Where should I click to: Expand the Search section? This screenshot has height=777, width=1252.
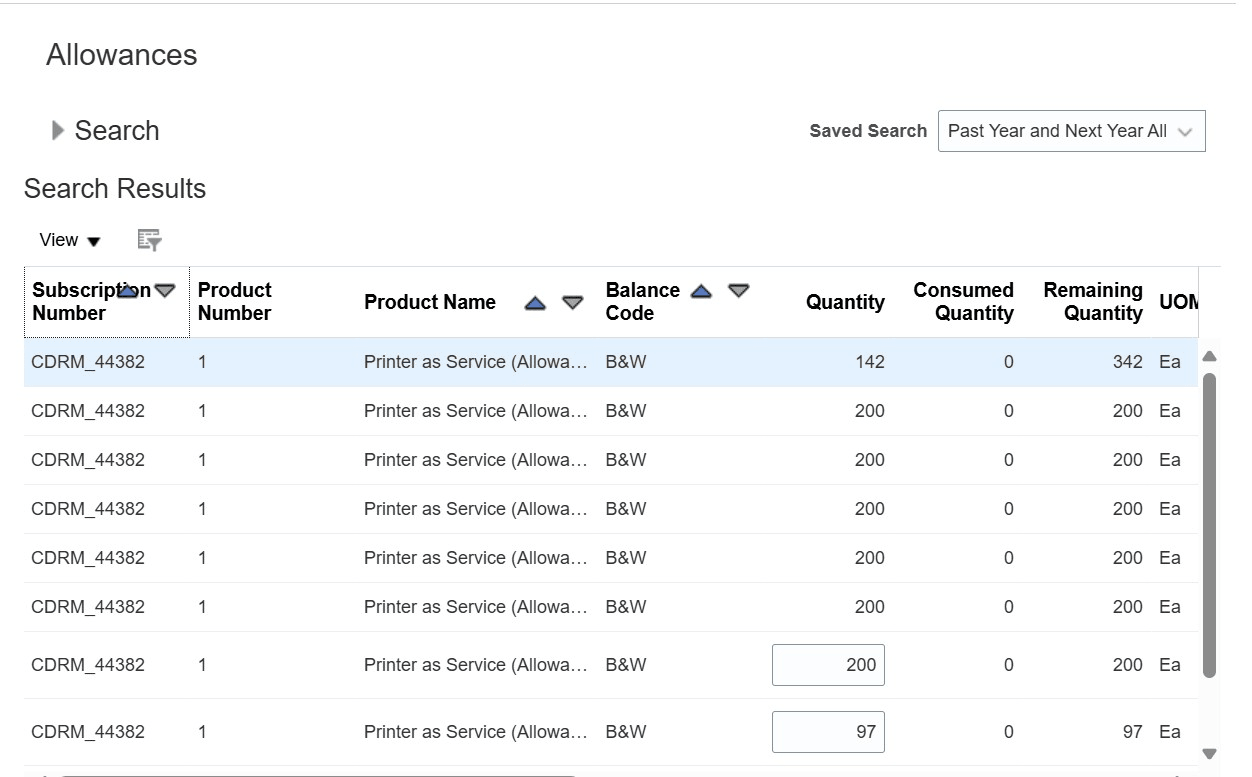(58, 131)
